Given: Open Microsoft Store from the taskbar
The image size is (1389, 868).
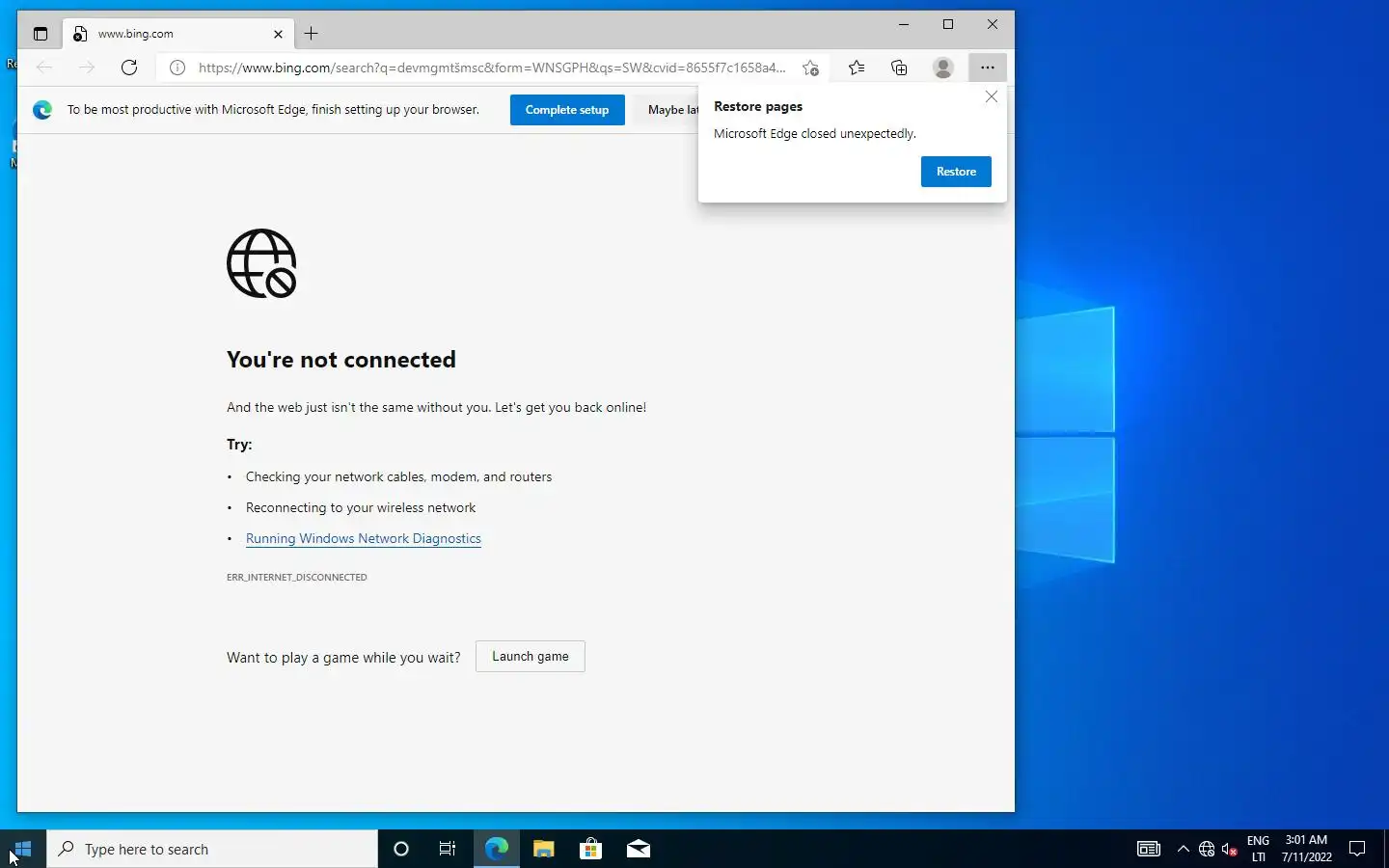Looking at the screenshot, I should click(590, 849).
